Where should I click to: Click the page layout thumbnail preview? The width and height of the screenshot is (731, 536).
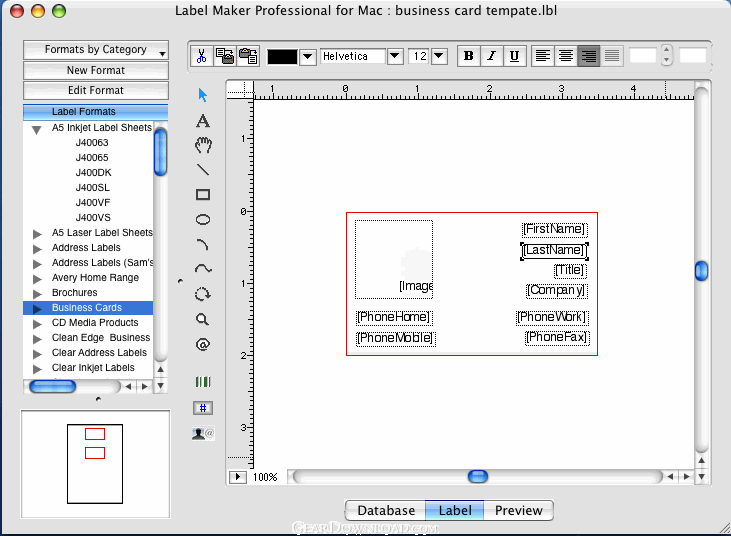(95, 464)
